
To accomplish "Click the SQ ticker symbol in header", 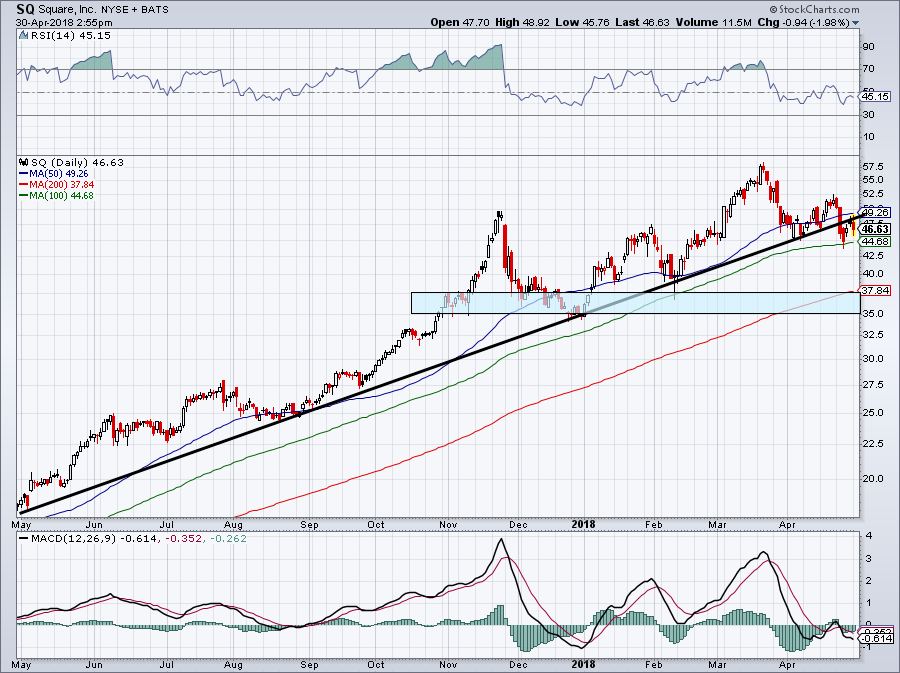I will tap(25, 9).
